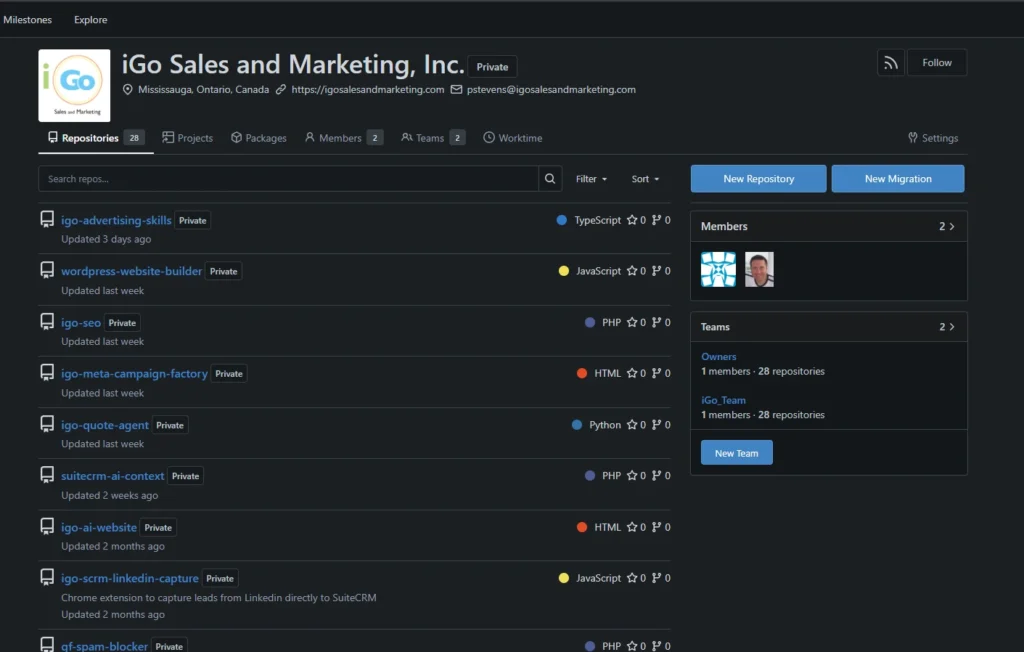Click the New Migration button
1024x652 pixels.
898,178
